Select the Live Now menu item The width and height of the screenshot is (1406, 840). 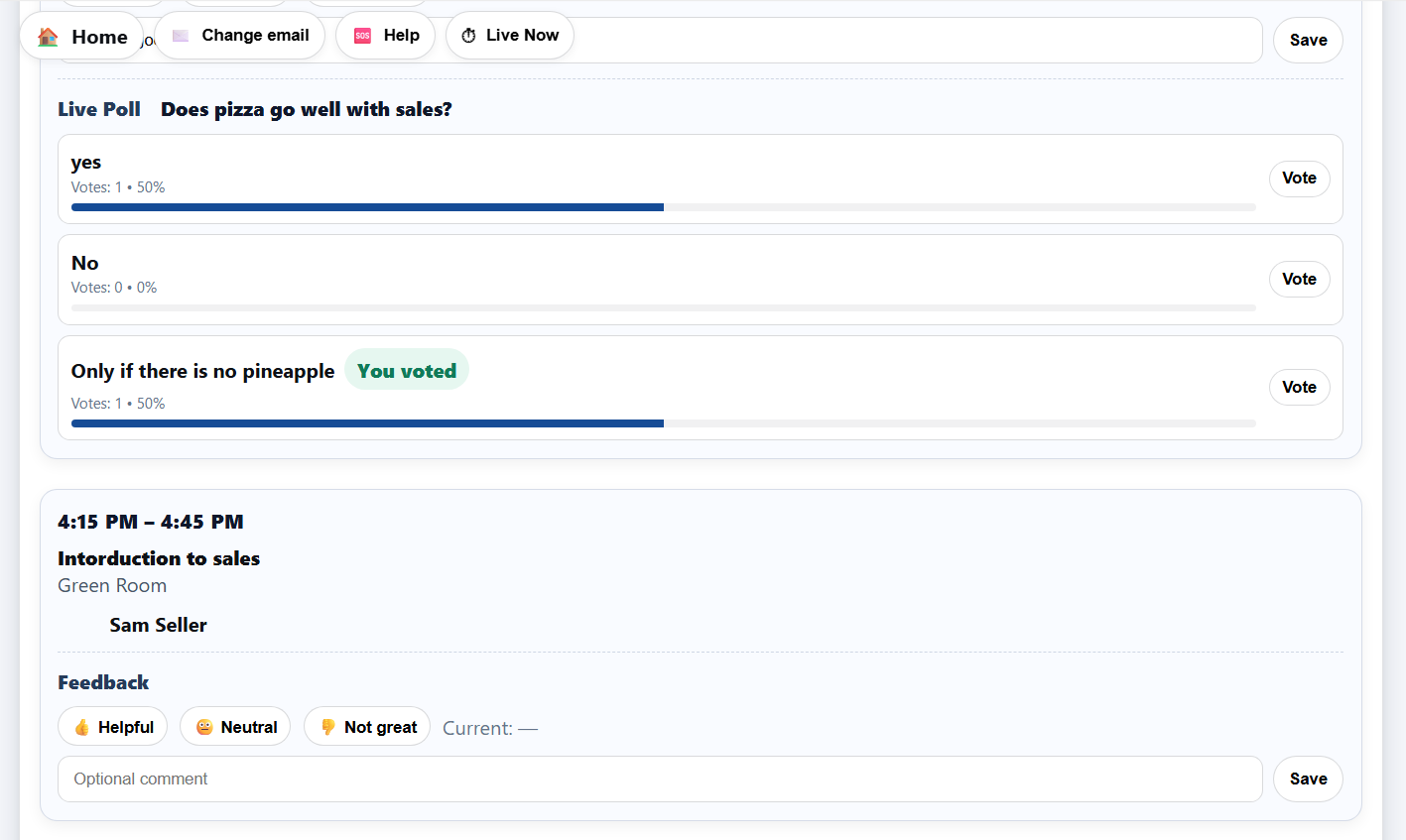[x=509, y=35]
